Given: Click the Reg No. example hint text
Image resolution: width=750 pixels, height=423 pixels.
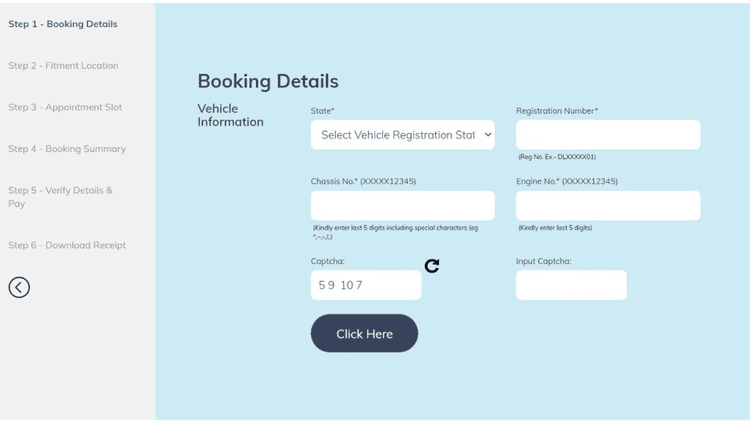Looking at the screenshot, I should coord(557,157).
